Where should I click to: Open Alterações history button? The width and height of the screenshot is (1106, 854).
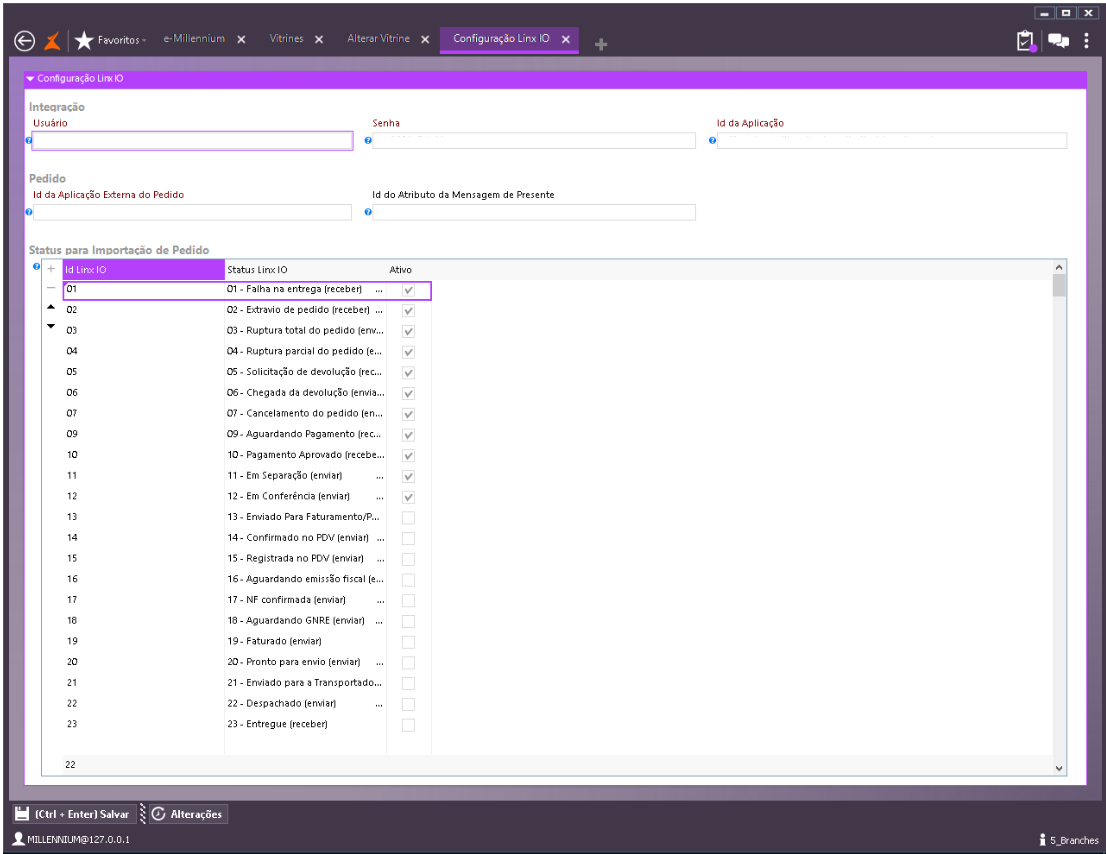187,814
